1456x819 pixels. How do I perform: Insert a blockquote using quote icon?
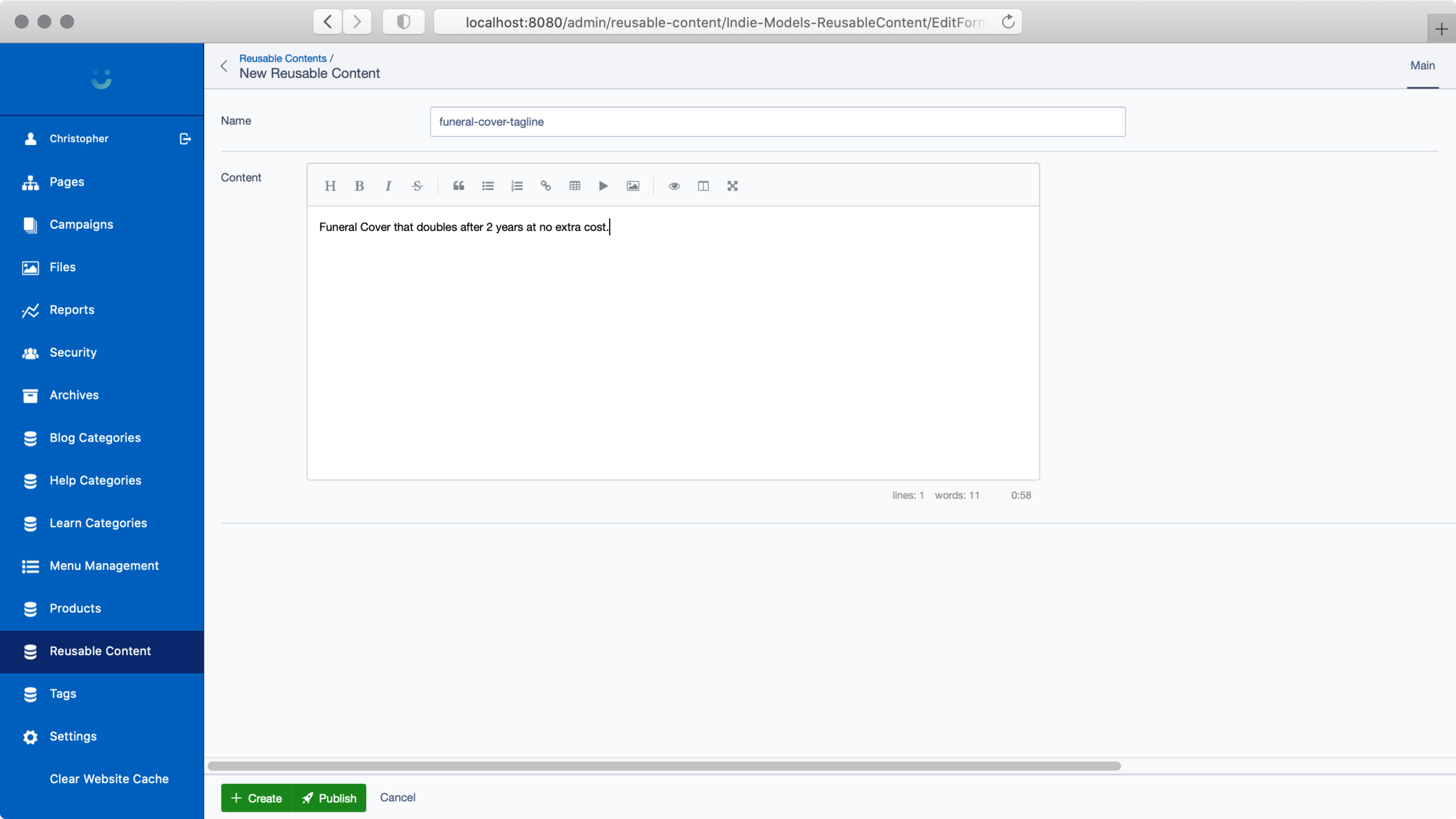coord(459,186)
